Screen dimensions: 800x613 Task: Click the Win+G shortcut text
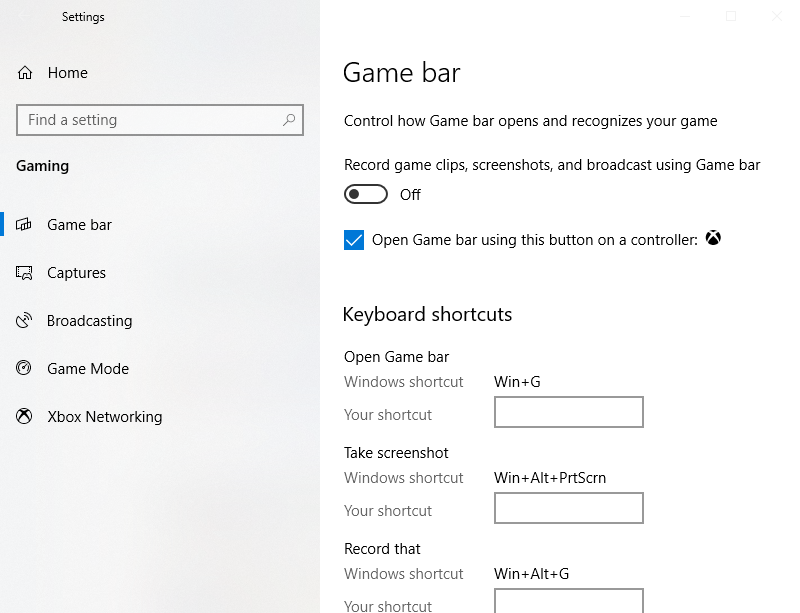[517, 382]
